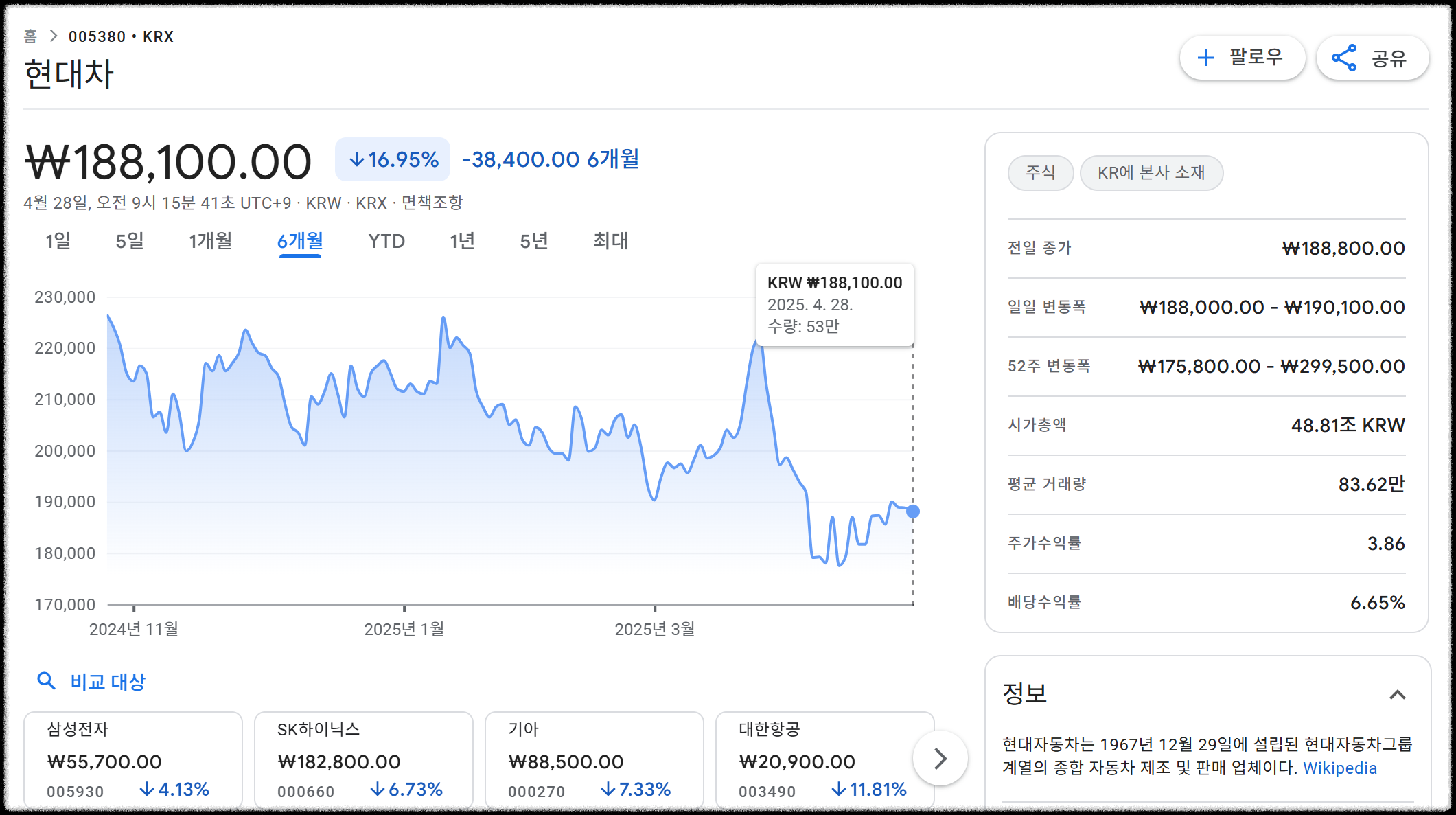The image size is (1456, 815).
Task: Switch chart range to 5년
Action: click(534, 241)
